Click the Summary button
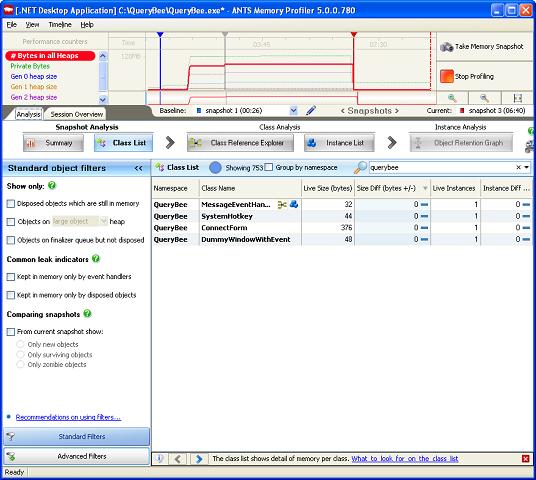Screen dimensions: 536x480 click(x=53, y=143)
